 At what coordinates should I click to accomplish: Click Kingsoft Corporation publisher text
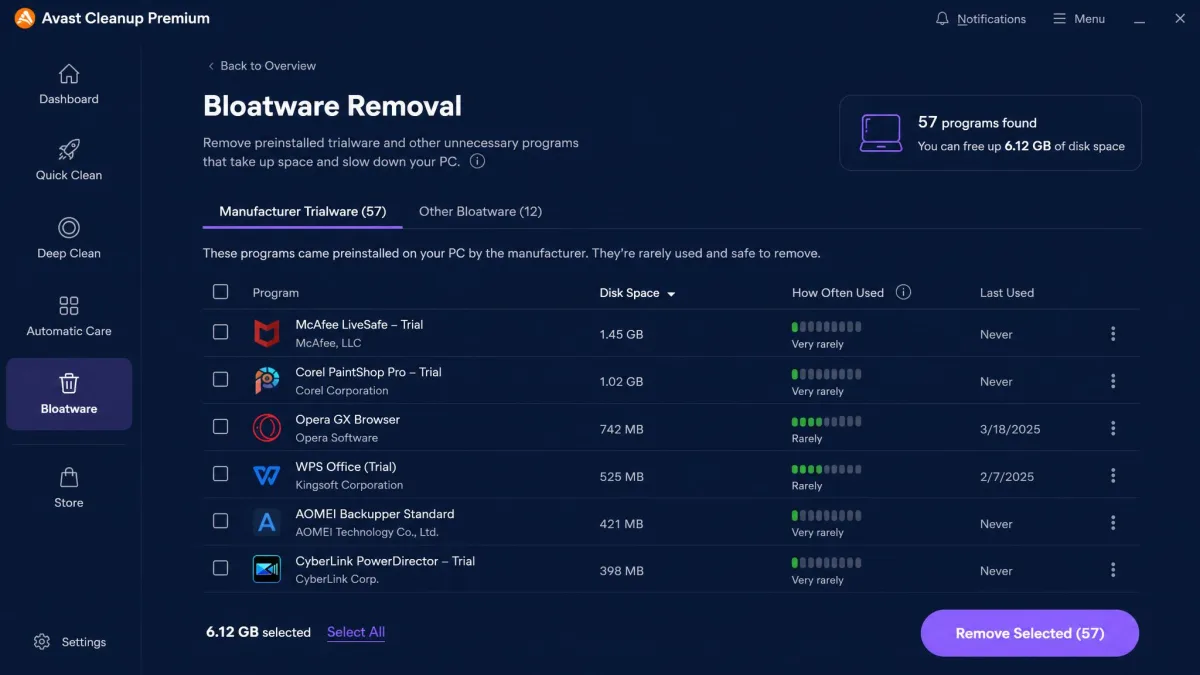click(349, 485)
